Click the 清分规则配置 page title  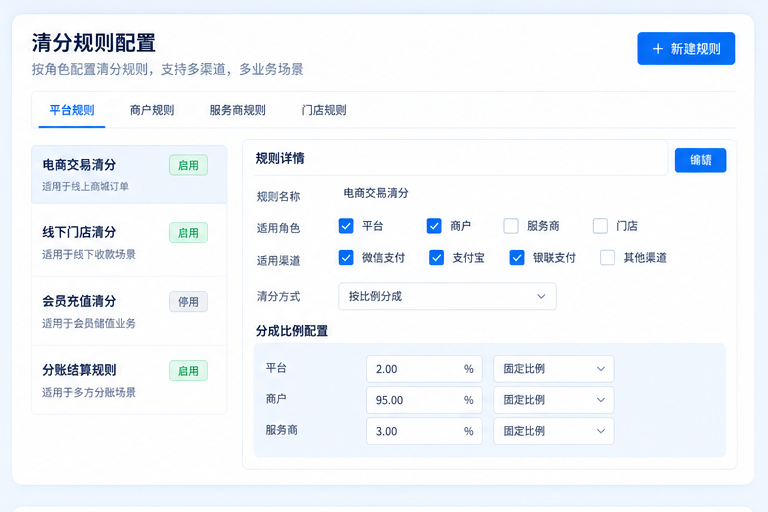click(x=94, y=43)
